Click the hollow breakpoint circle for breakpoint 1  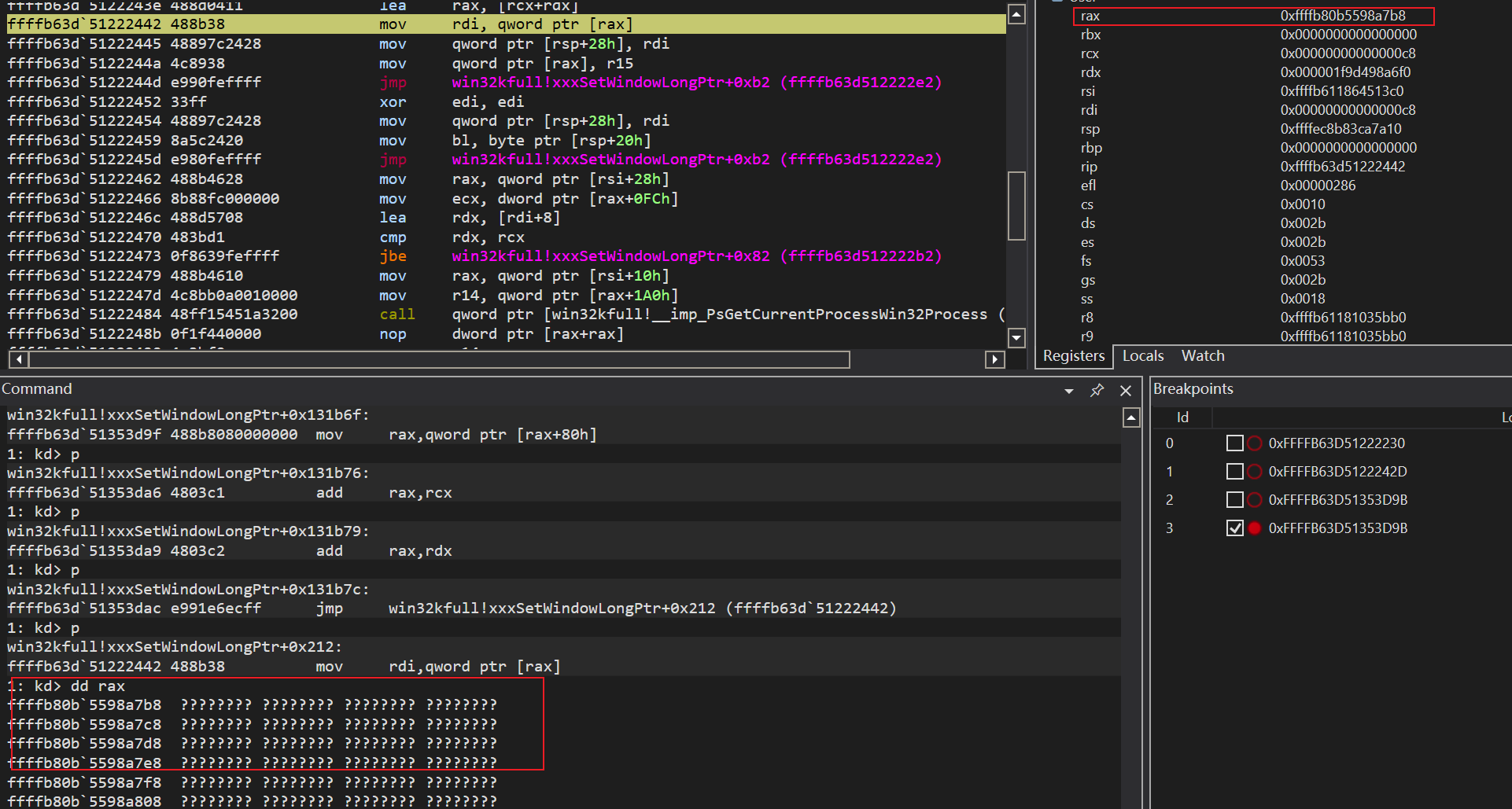[1255, 472]
